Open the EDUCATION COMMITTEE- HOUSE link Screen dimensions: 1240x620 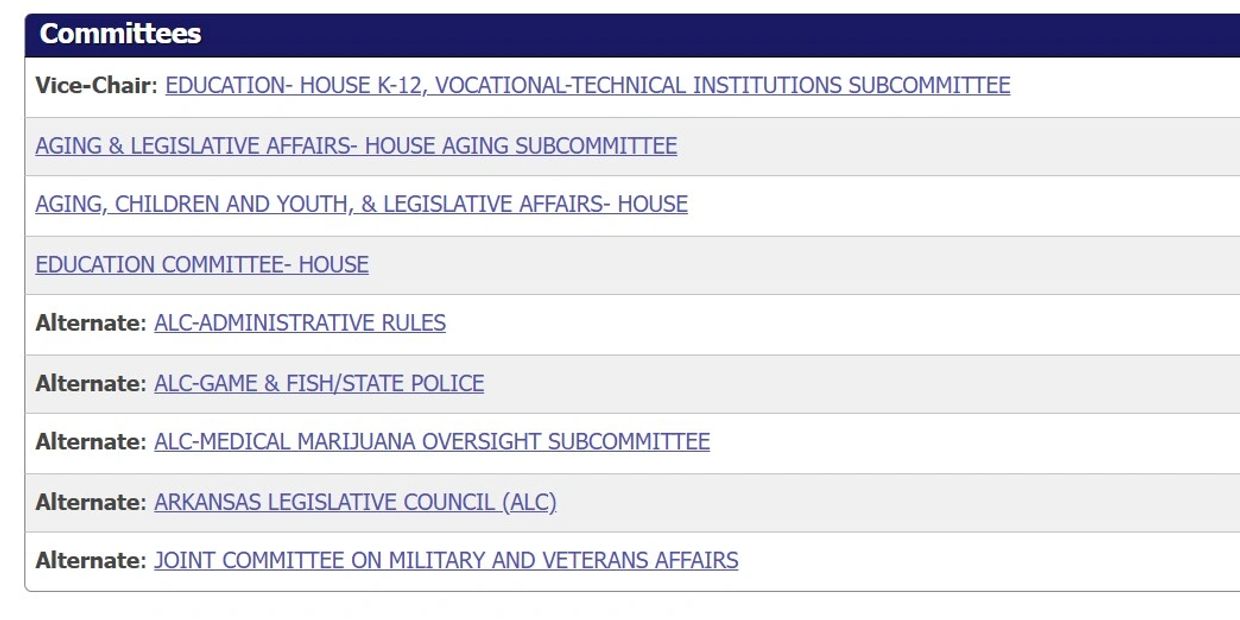(x=202, y=265)
